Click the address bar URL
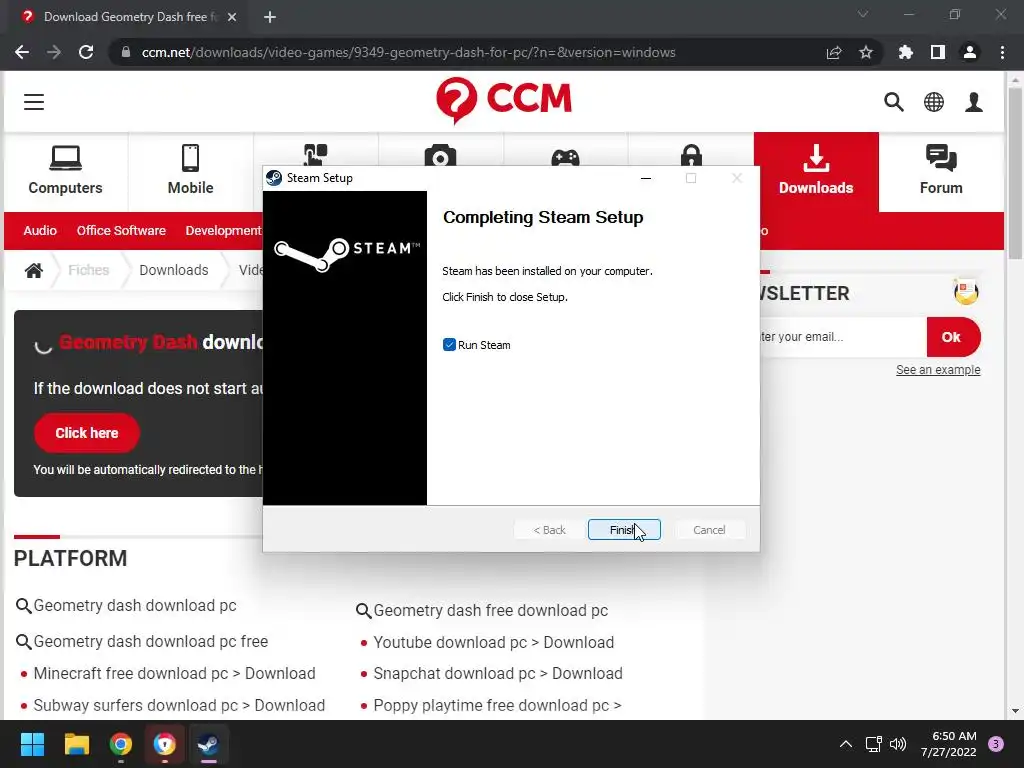This screenshot has height=768, width=1024. tap(408, 52)
